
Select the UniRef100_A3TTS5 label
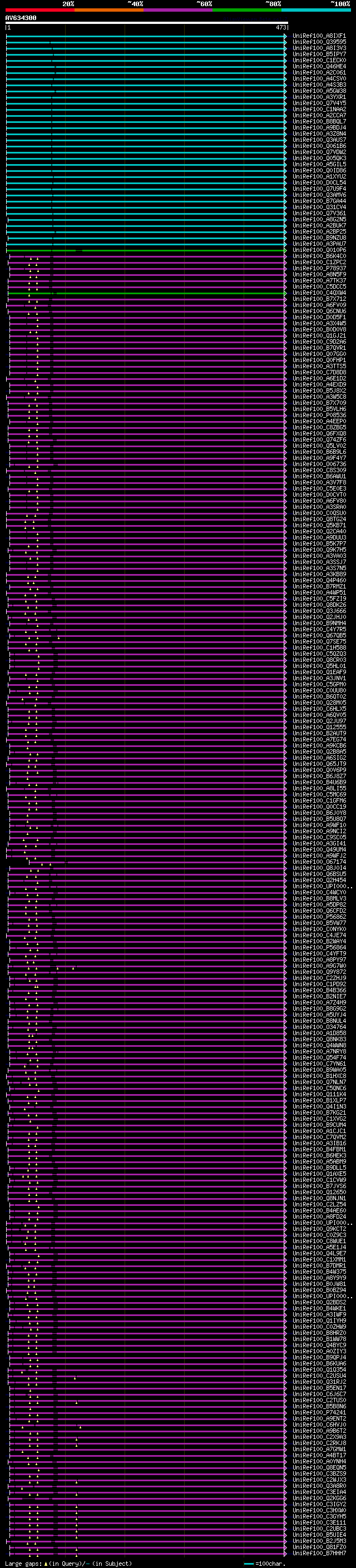pyautogui.click(x=319, y=367)
